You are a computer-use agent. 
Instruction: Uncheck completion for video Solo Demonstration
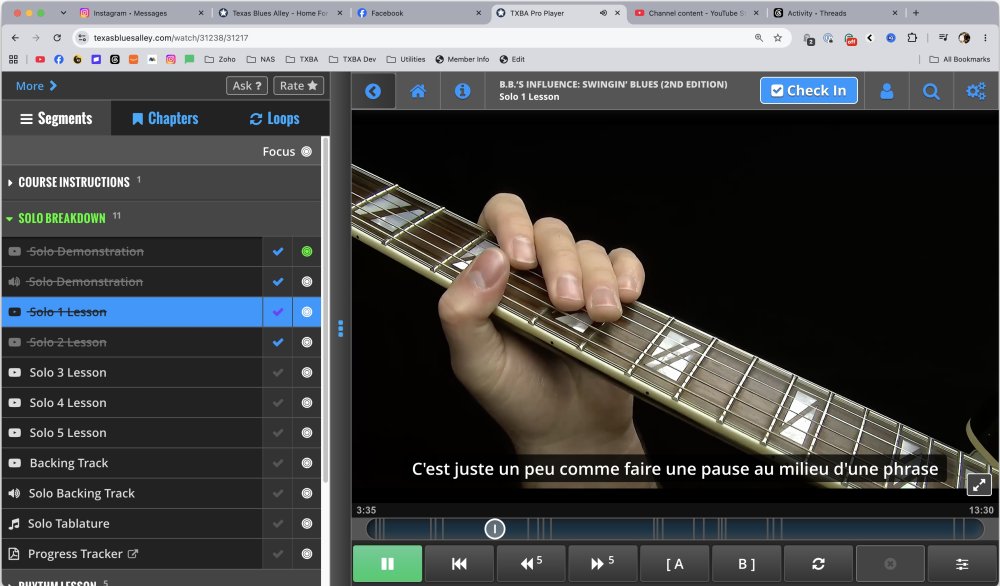[277, 251]
